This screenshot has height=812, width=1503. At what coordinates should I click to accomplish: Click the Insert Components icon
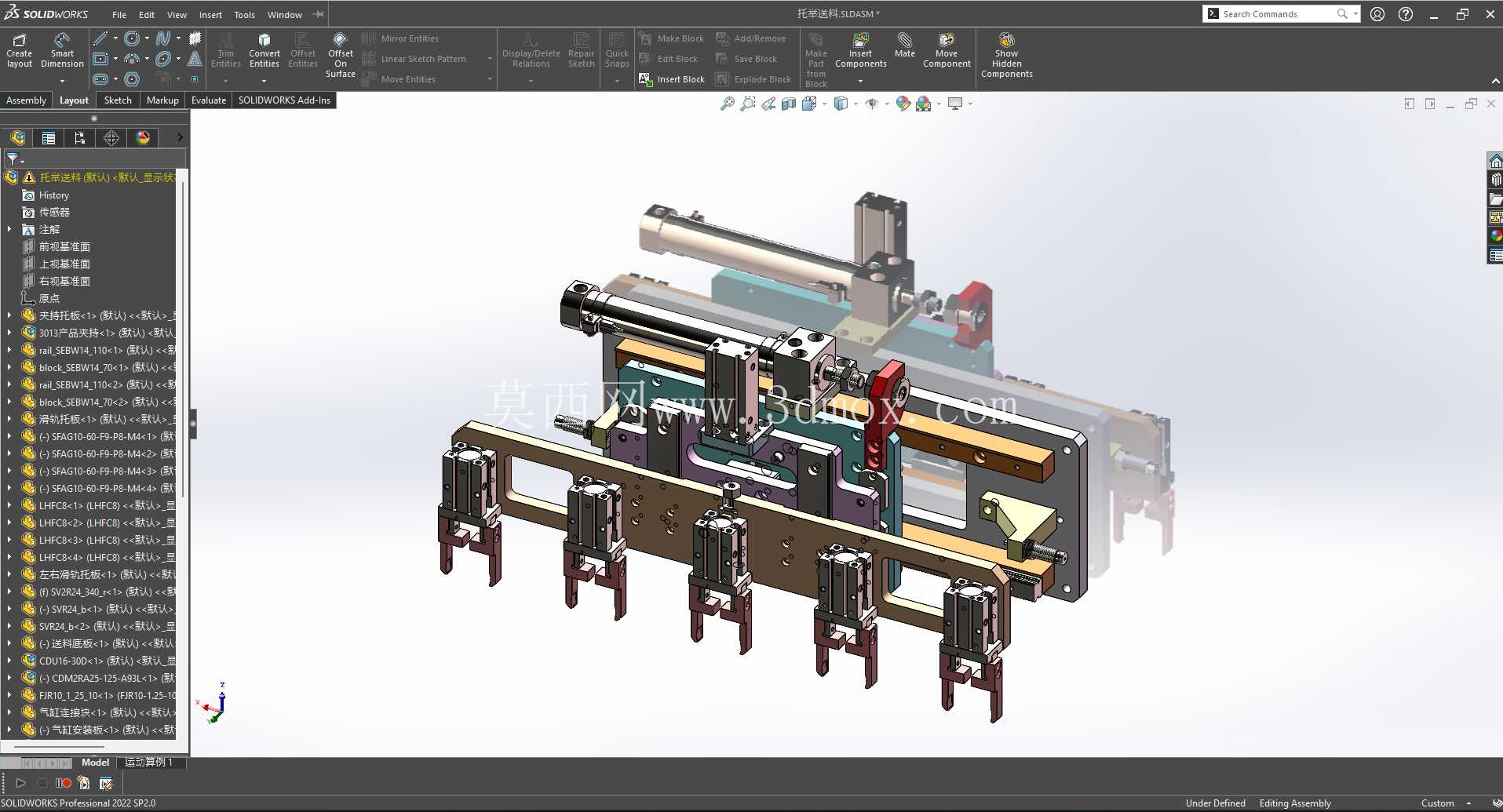[860, 50]
